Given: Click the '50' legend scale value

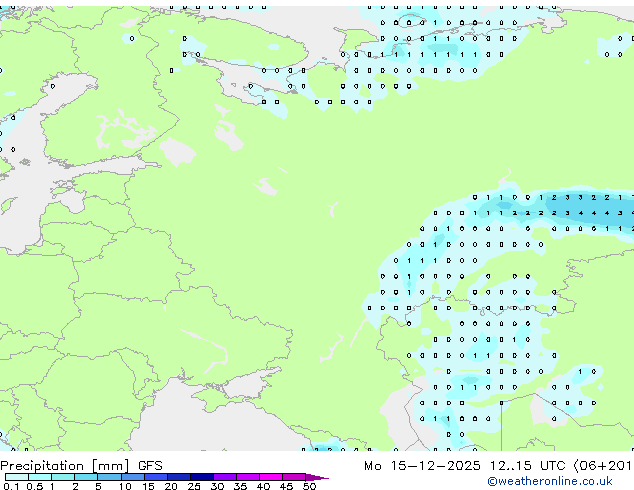Looking at the screenshot, I should [x=309, y=486].
